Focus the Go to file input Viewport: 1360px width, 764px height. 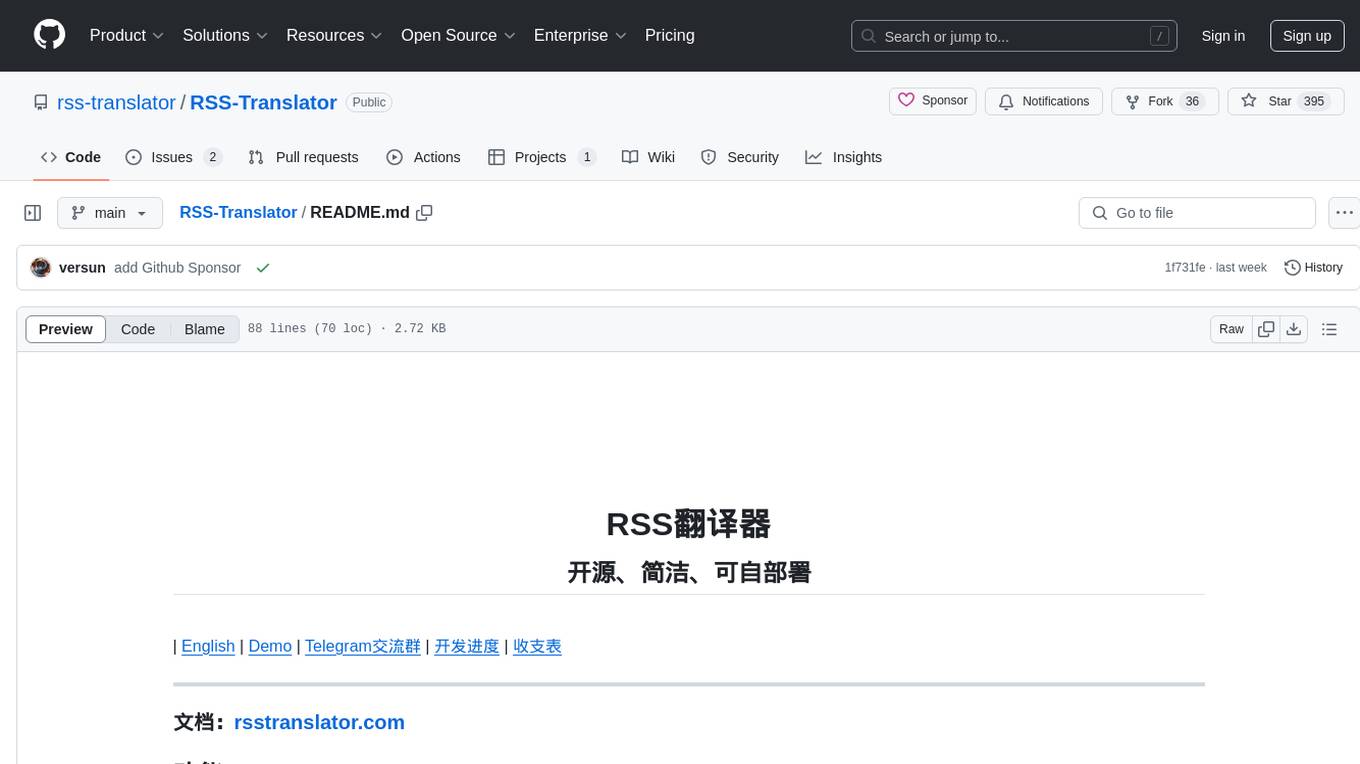[x=1197, y=213]
